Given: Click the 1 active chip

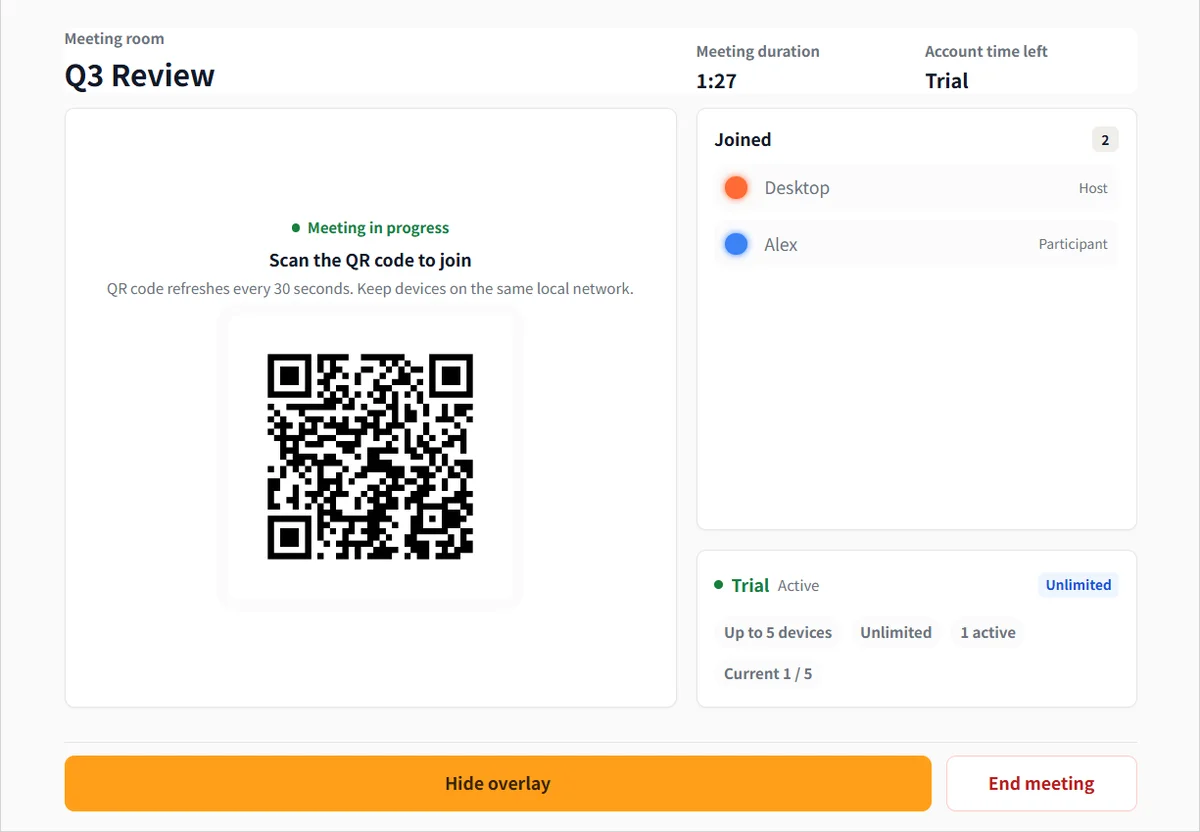Looking at the screenshot, I should point(988,633).
